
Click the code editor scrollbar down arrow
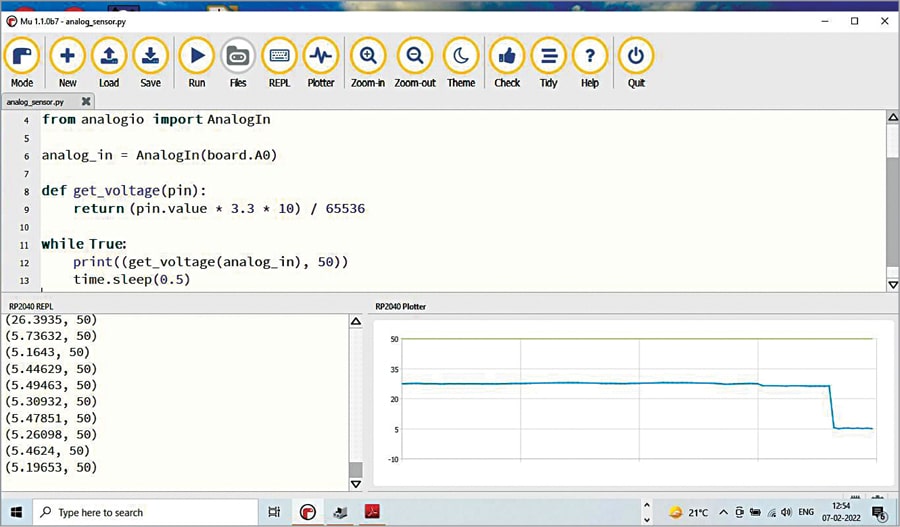point(892,285)
